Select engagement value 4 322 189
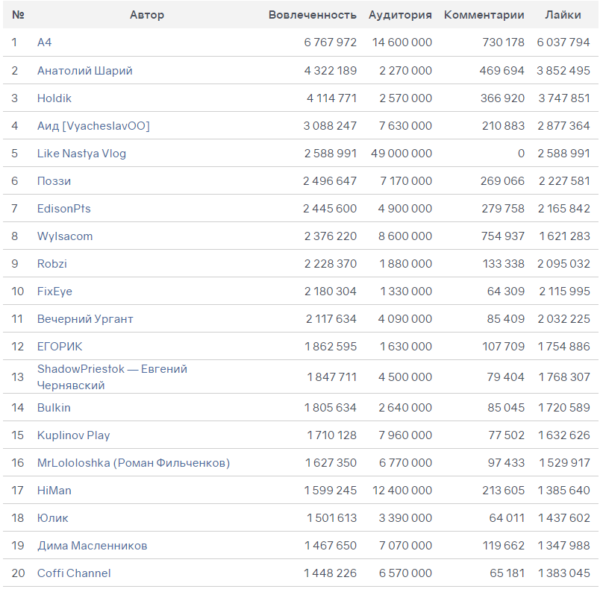Image resolution: width=600 pixels, height=589 pixels. pos(330,71)
